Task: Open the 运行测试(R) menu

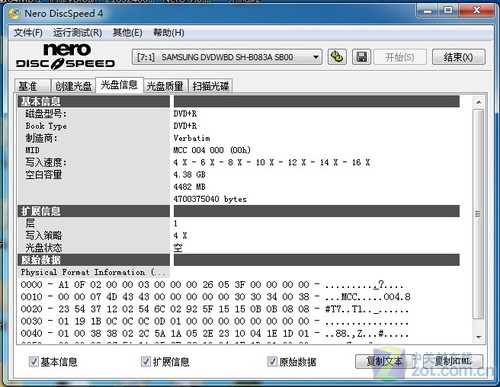Action: [77, 33]
